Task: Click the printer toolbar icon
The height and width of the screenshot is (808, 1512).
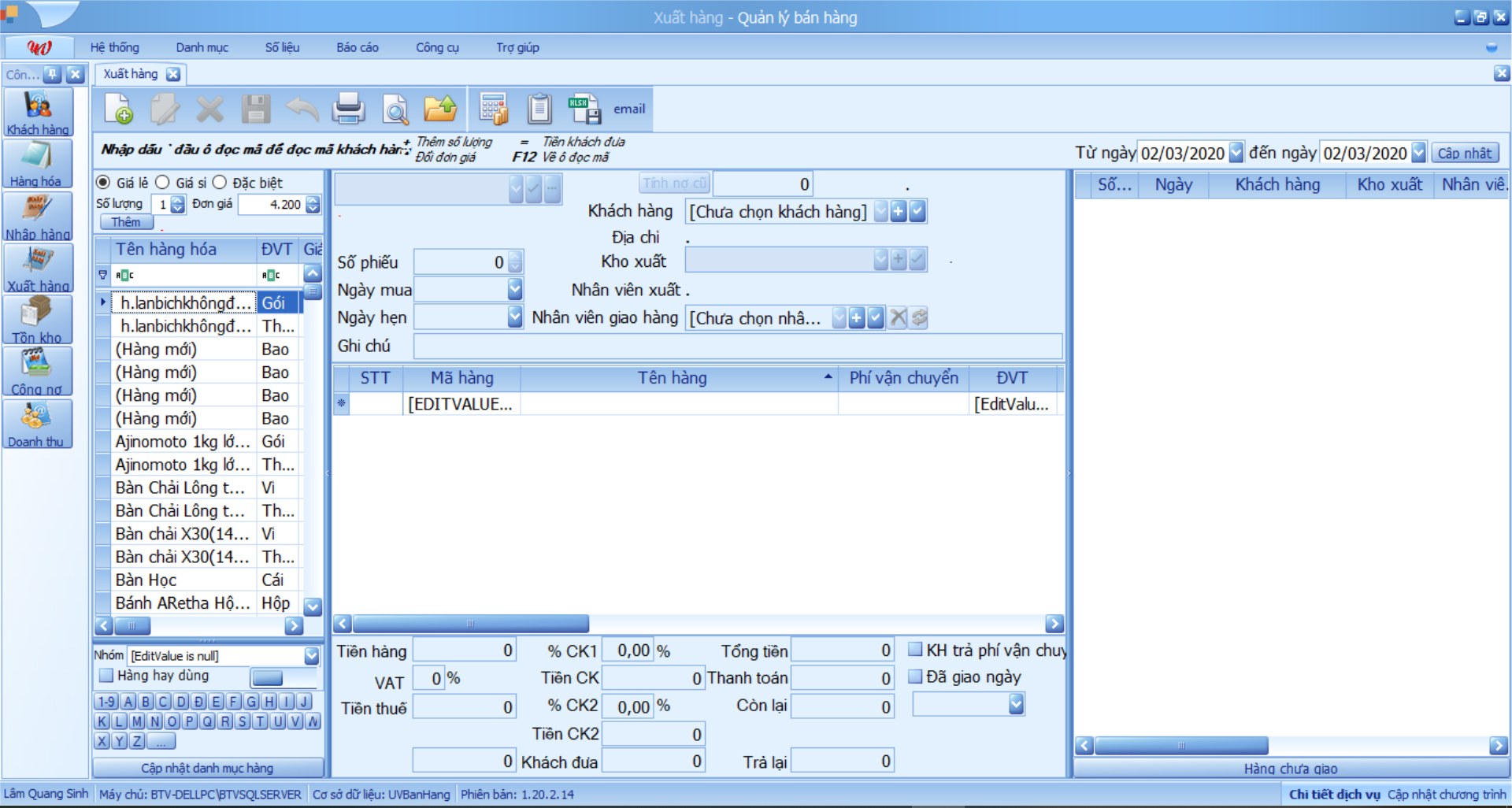Action: pos(348,109)
